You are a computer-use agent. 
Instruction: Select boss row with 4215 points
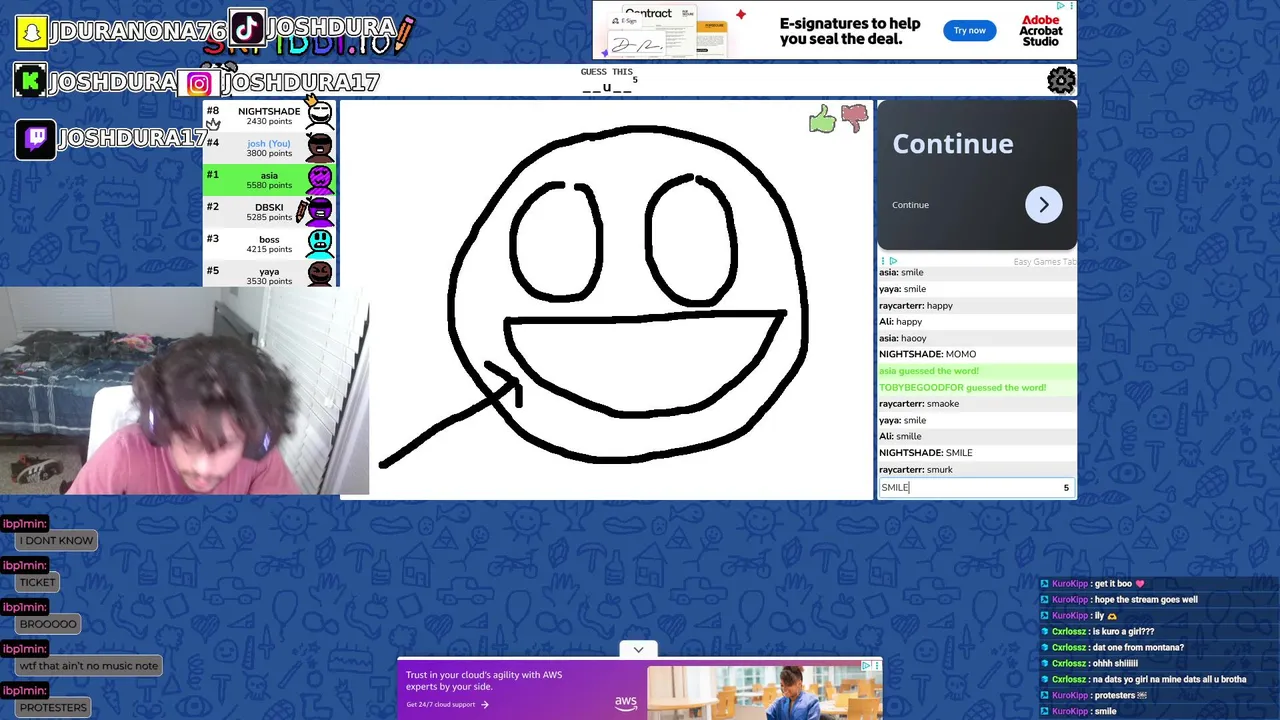tap(270, 244)
